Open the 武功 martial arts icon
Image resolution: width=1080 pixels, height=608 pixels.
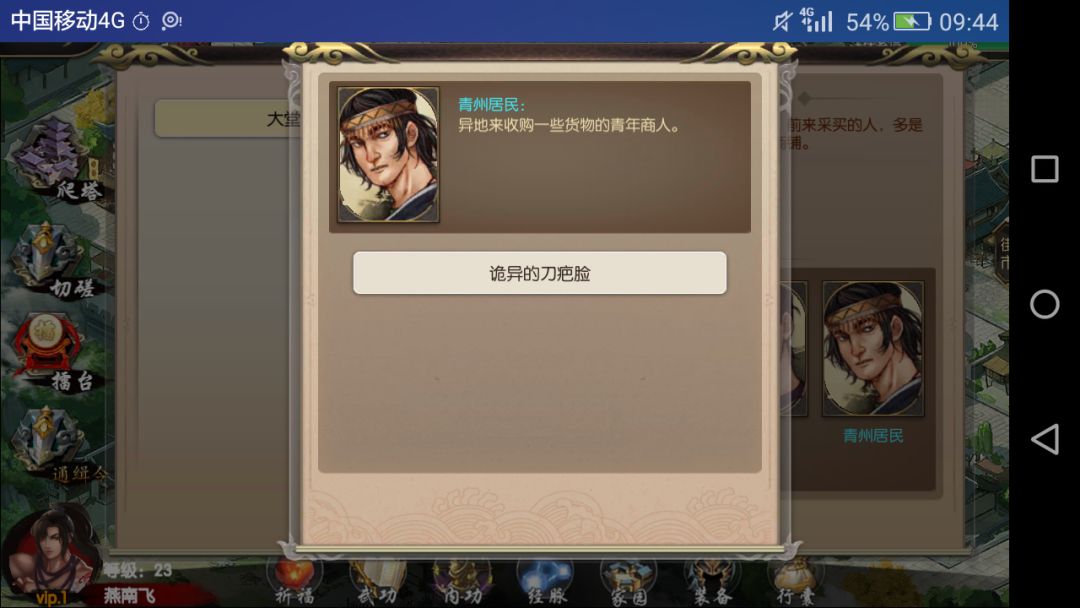pyautogui.click(x=377, y=582)
